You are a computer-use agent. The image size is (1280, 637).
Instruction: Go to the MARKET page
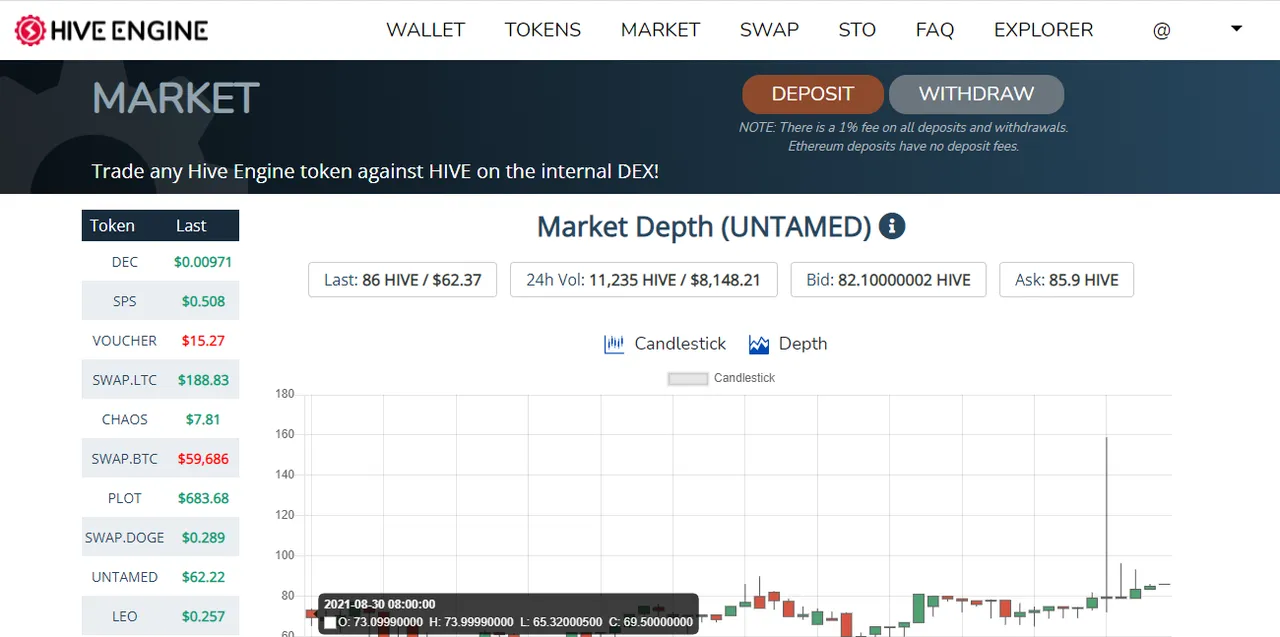click(660, 30)
